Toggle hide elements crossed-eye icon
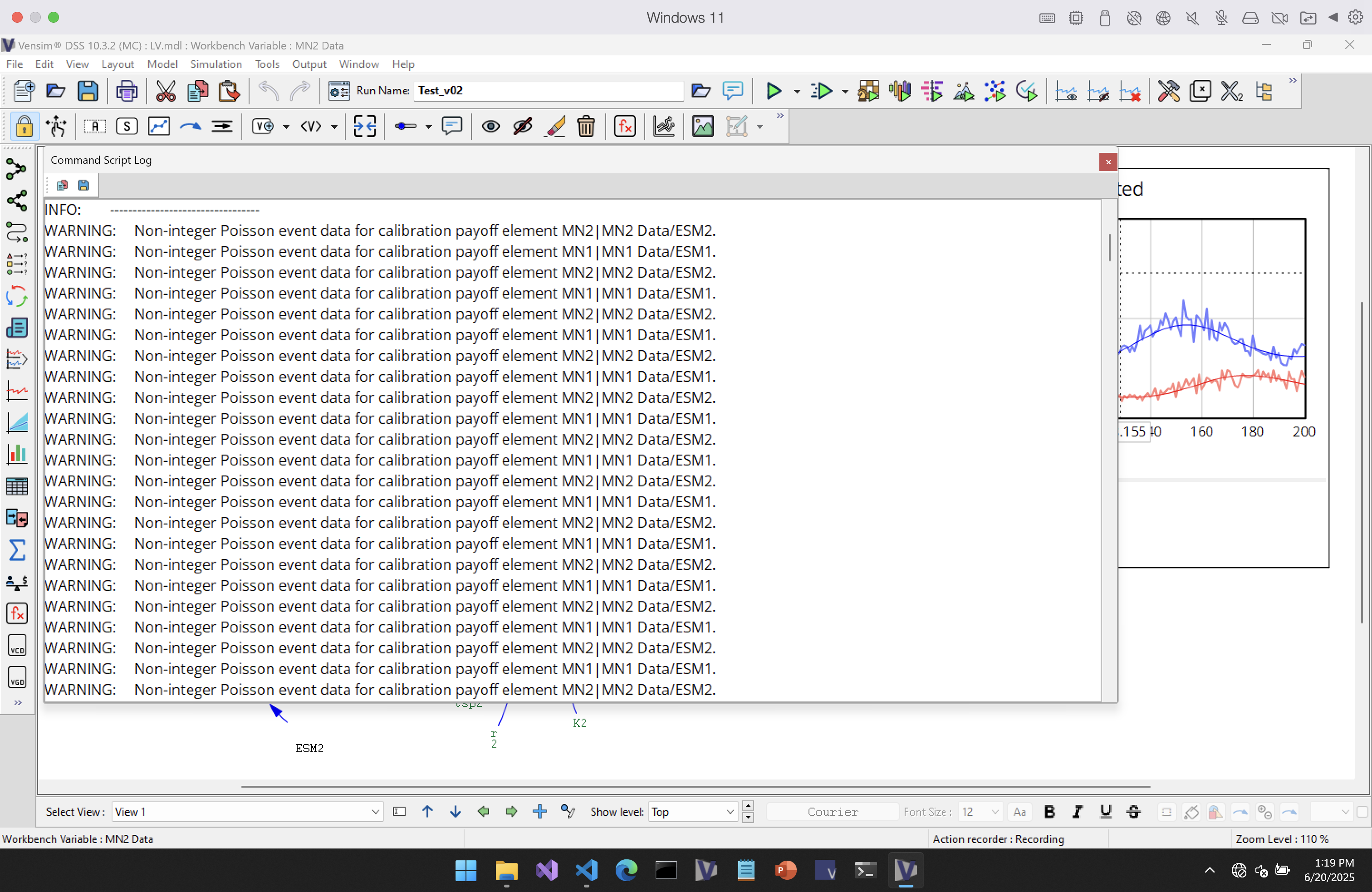 (x=522, y=126)
